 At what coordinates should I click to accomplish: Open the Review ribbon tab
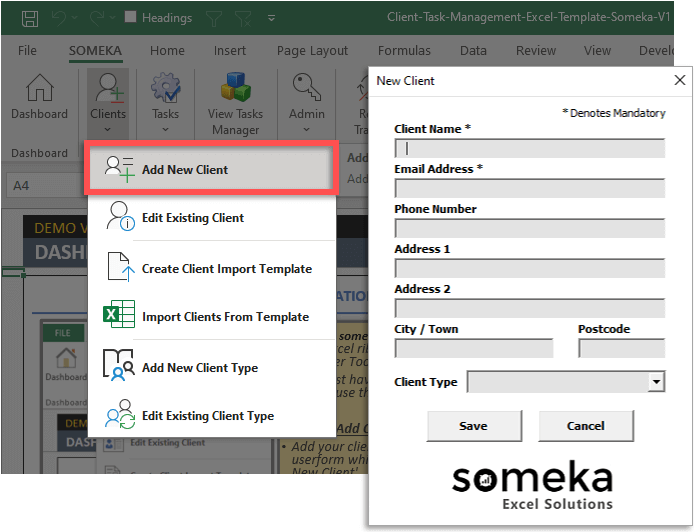click(x=536, y=50)
